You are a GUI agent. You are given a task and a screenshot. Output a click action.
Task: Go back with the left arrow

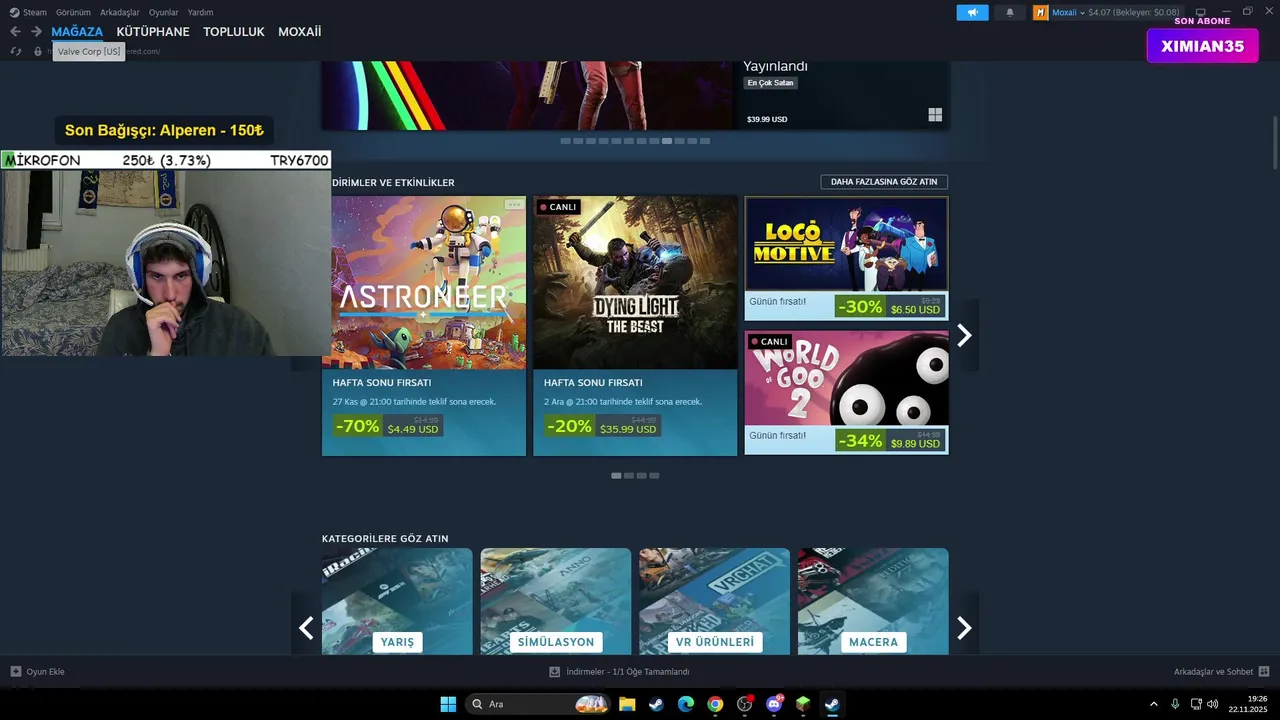click(x=15, y=32)
